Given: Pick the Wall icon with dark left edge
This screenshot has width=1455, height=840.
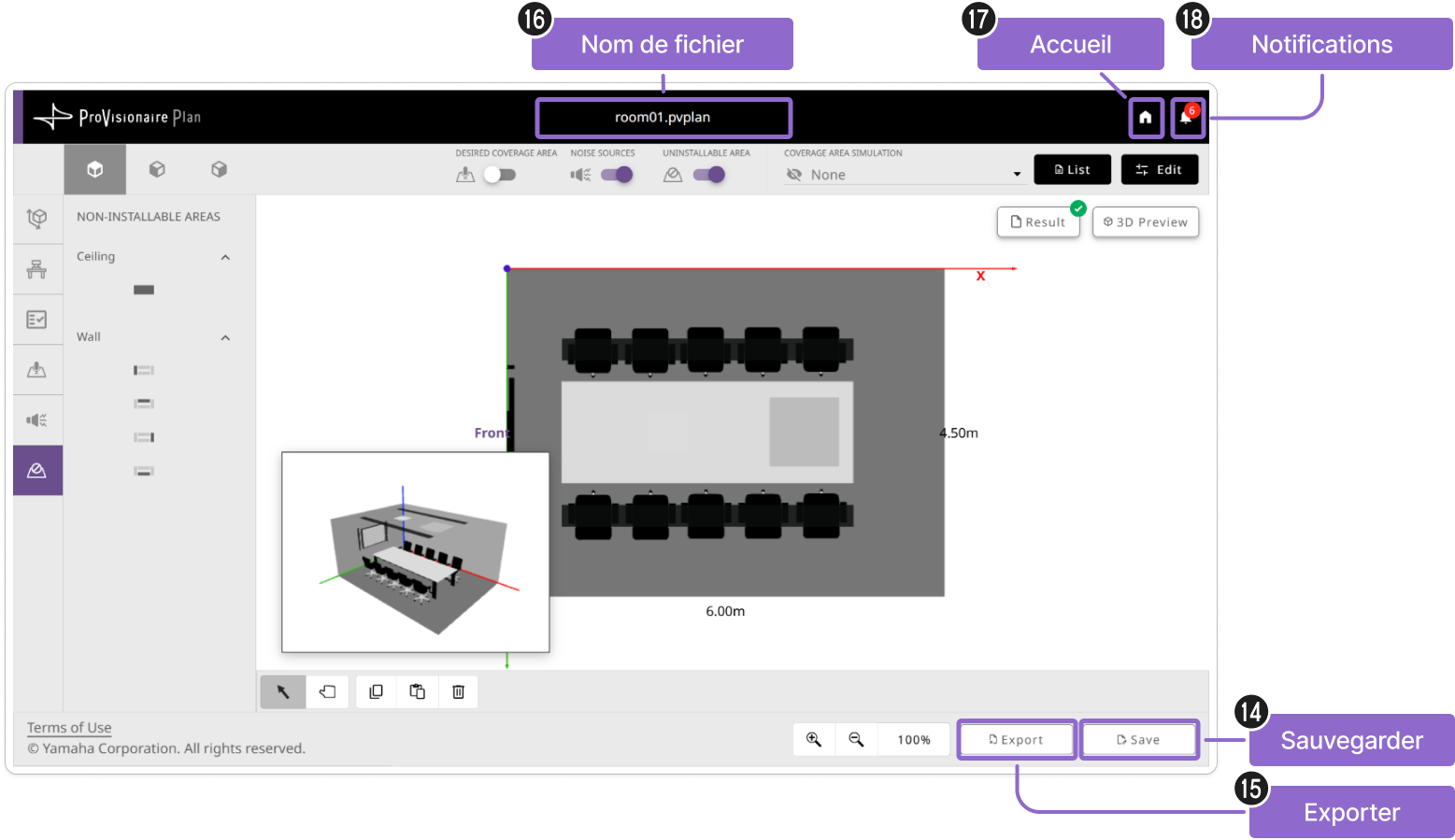Looking at the screenshot, I should (144, 371).
